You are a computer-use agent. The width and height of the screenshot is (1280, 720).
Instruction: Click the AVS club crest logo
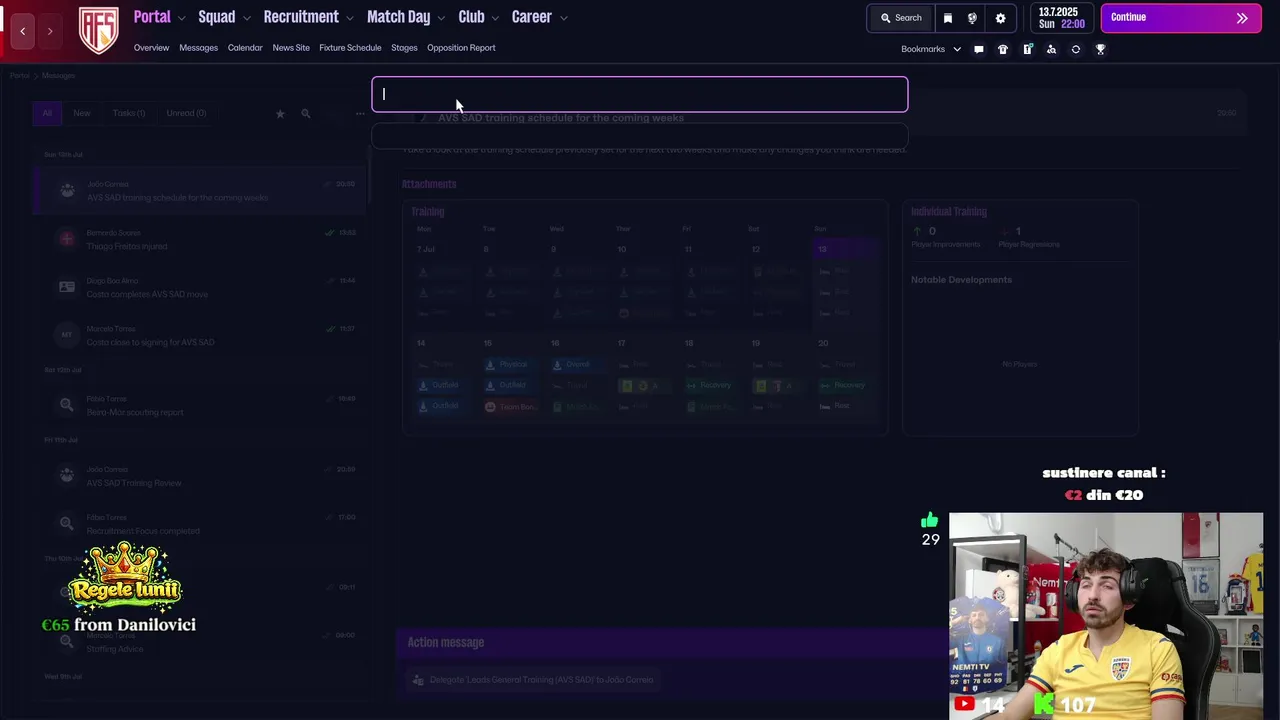[x=98, y=30]
